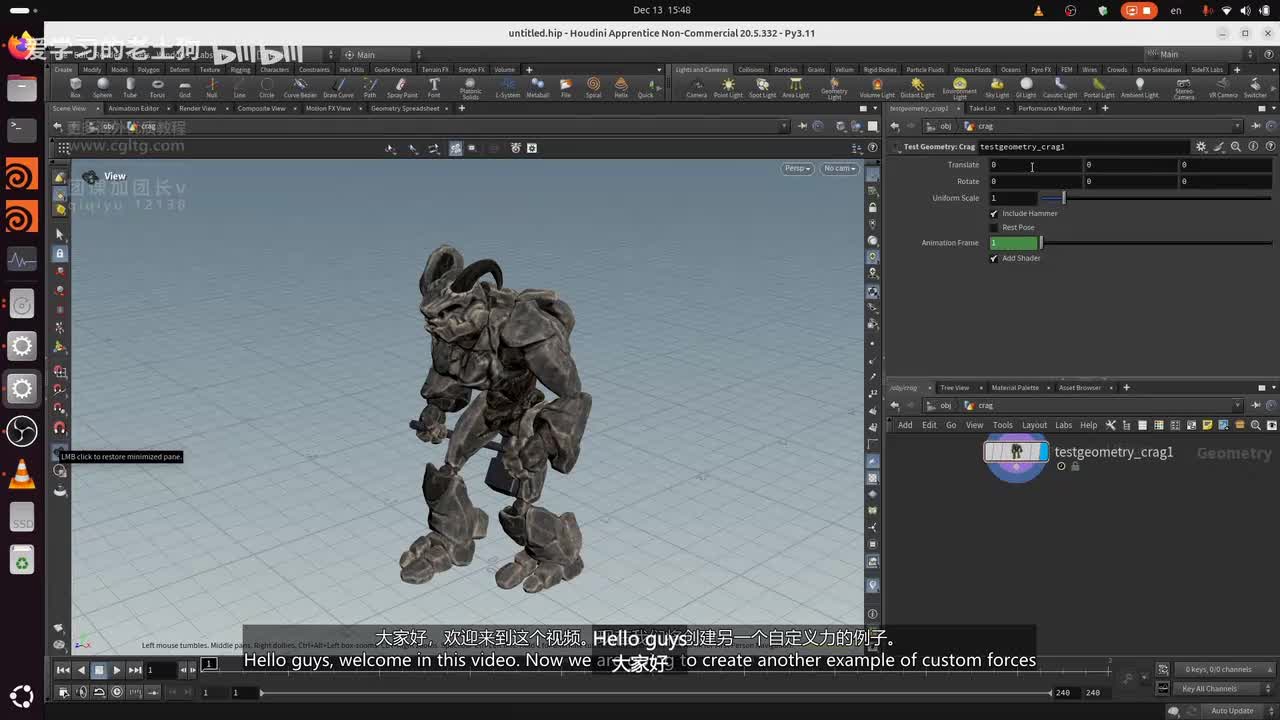Add a Camera from the shelf
Viewport: 1280px width, 720px height.
[x=696, y=87]
